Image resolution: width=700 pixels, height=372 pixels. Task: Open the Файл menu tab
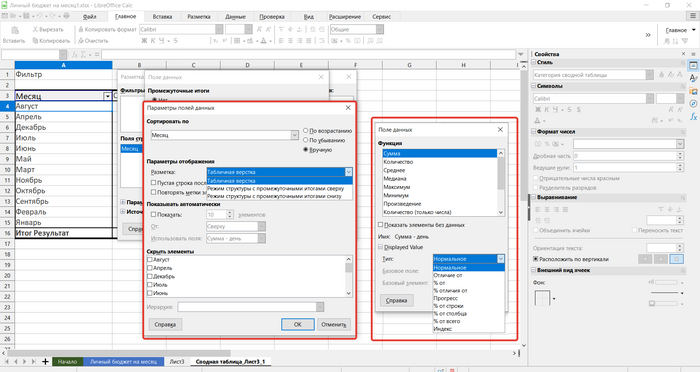(90, 17)
